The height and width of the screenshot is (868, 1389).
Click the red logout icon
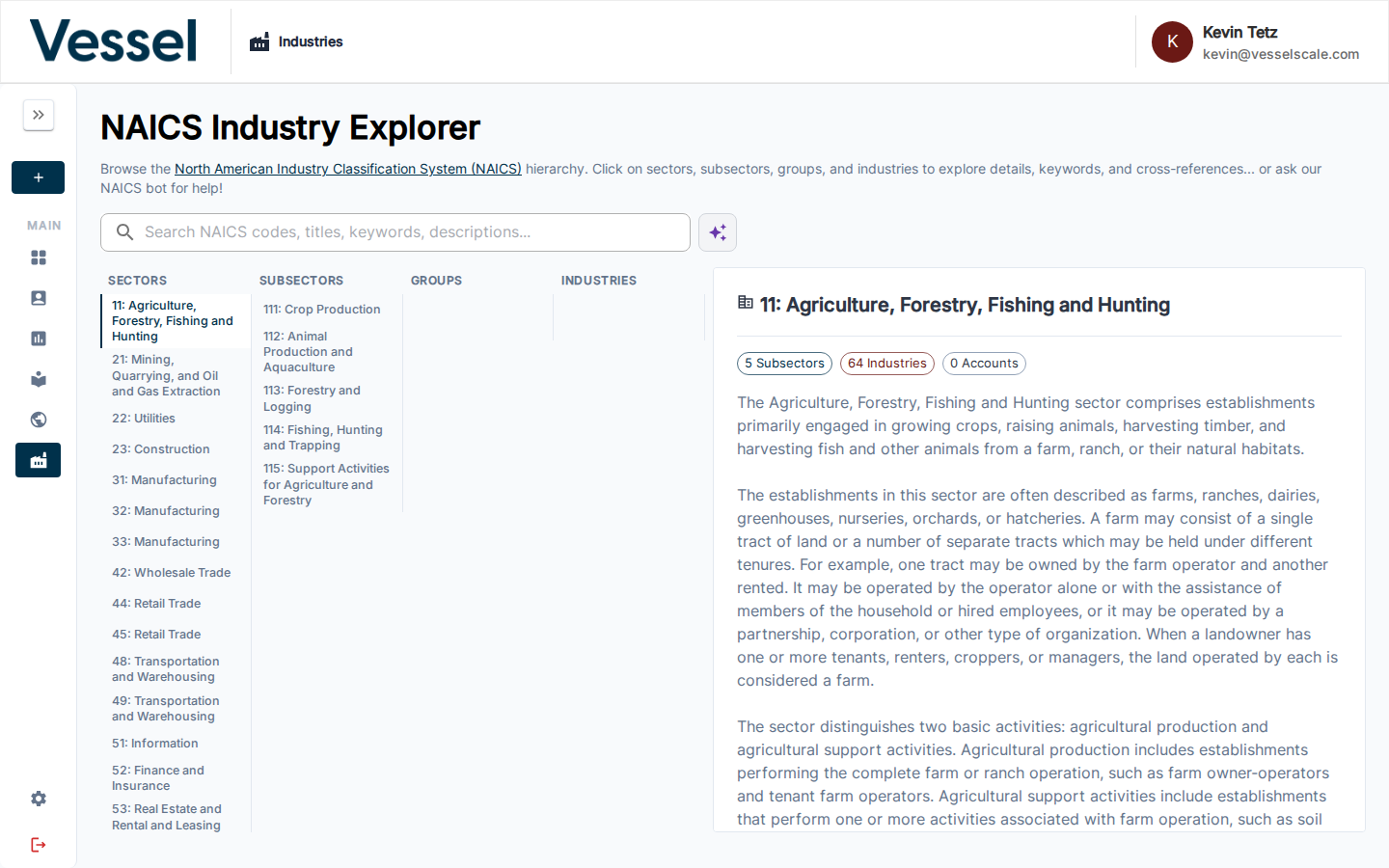click(x=39, y=845)
